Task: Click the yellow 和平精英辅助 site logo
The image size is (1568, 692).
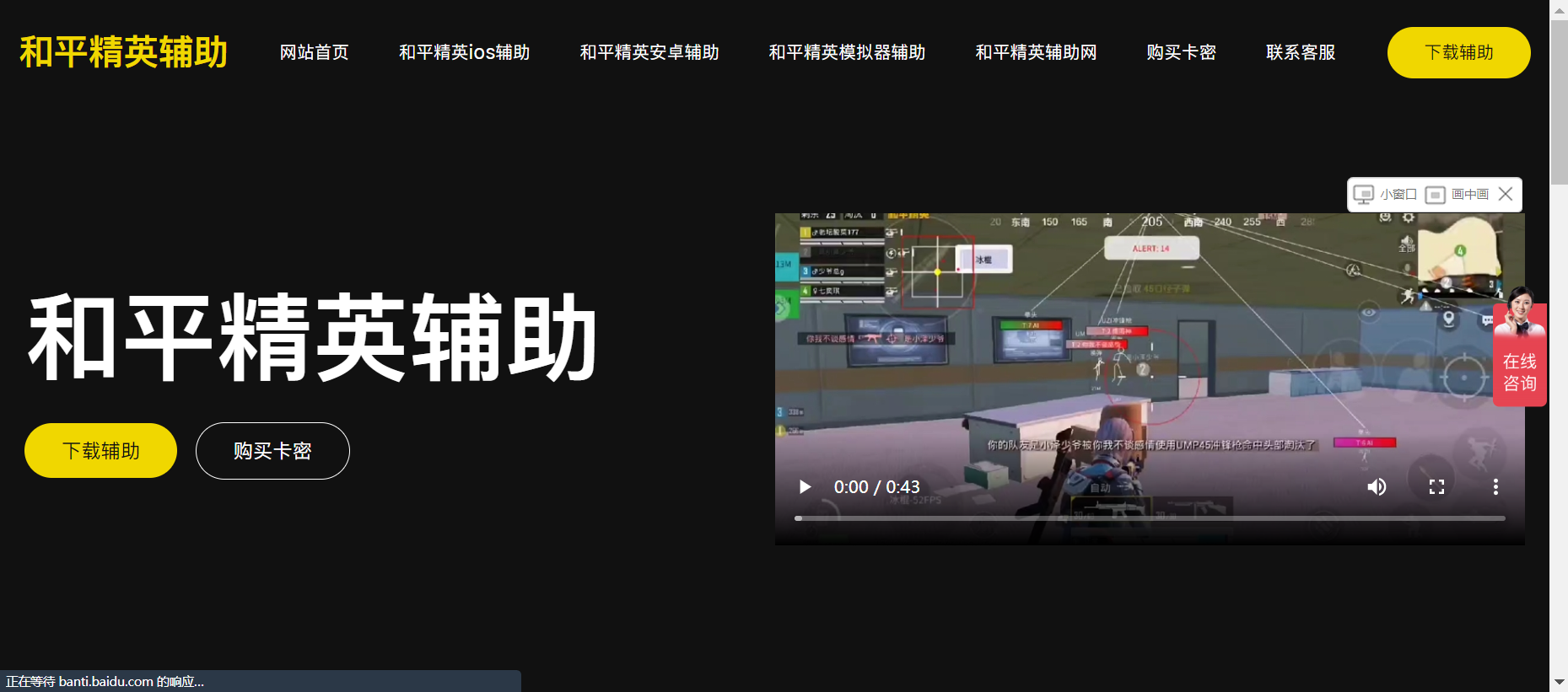Action: [x=124, y=52]
